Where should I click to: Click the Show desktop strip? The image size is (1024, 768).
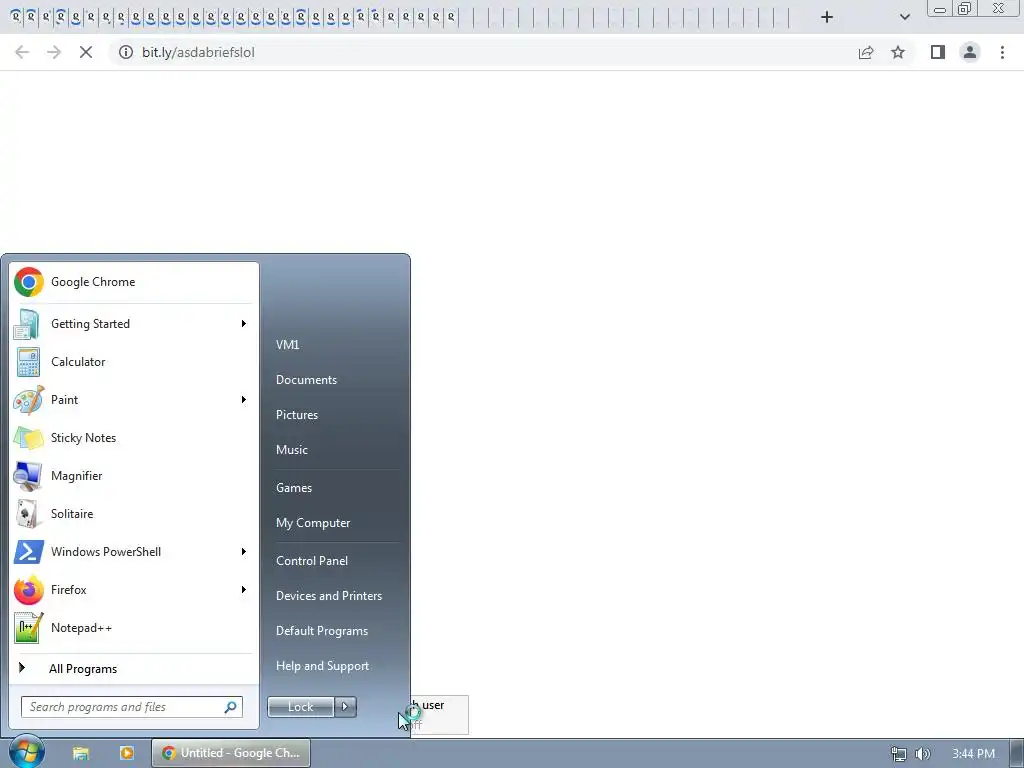tap(1017, 754)
